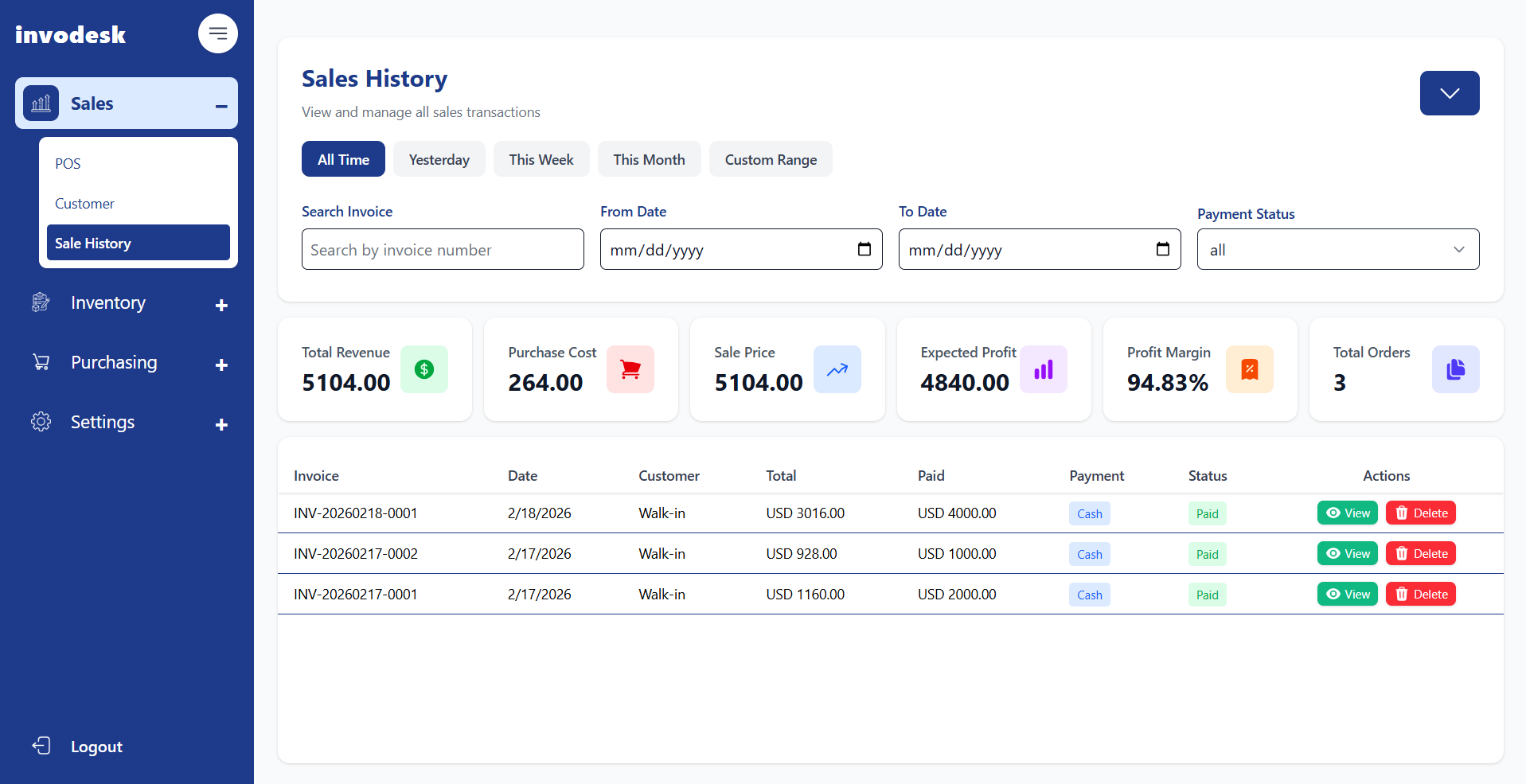This screenshot has height=784, width=1526.
Task: Click the Profit Margin percentage icon
Action: [1249, 369]
